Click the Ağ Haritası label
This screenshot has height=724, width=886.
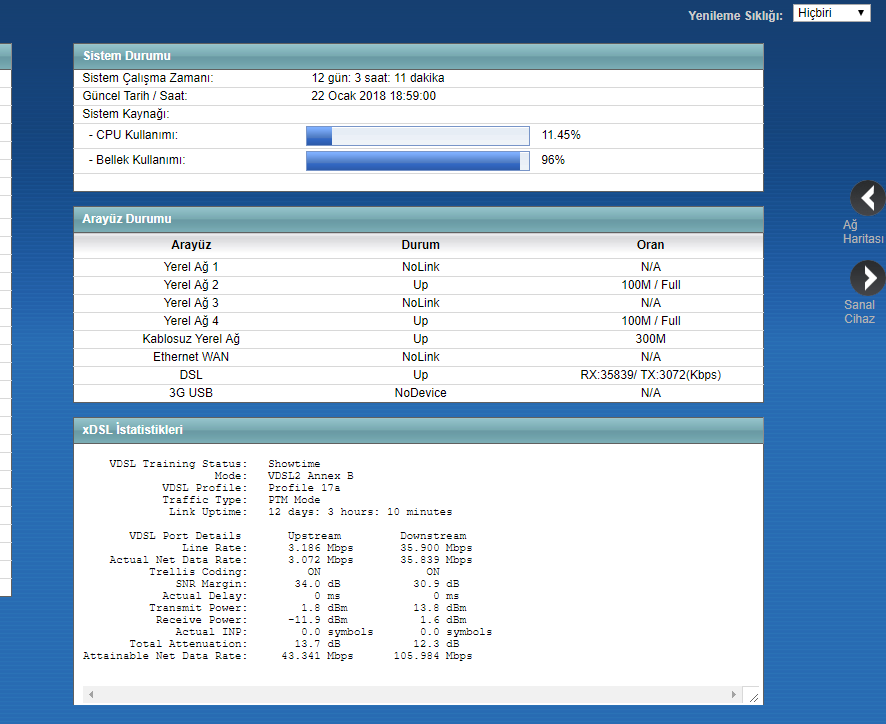tap(863, 232)
